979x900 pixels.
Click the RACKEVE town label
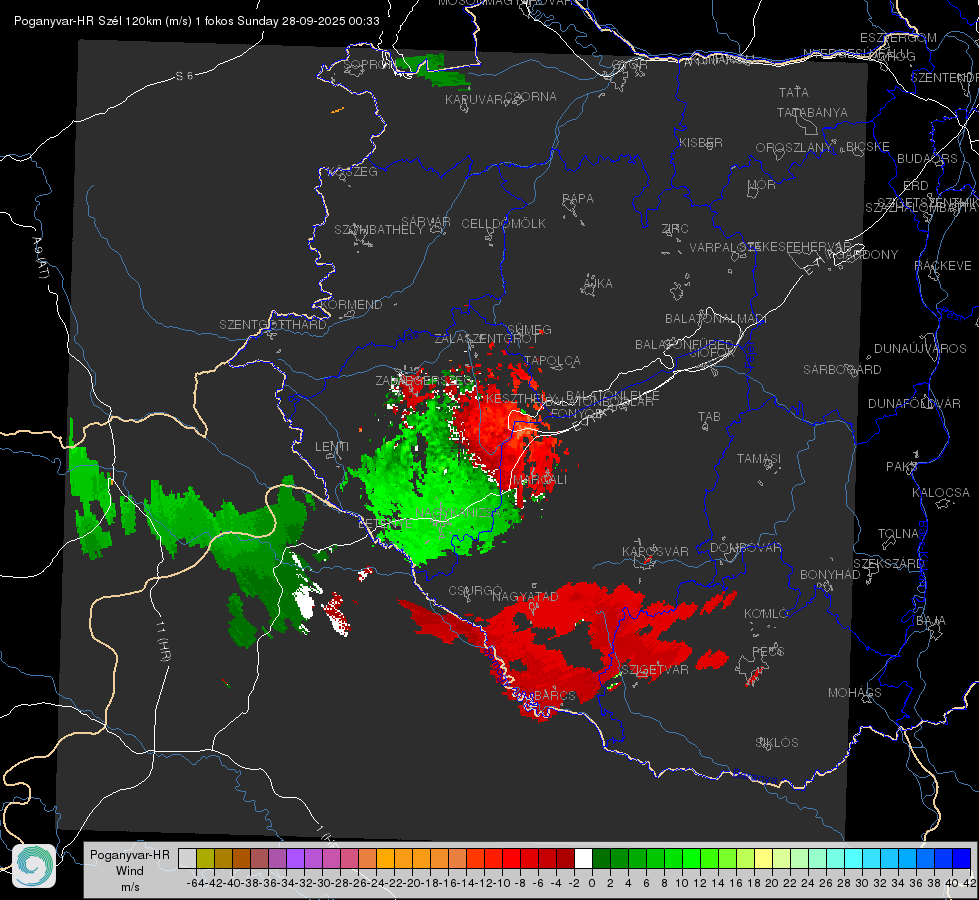point(943,266)
